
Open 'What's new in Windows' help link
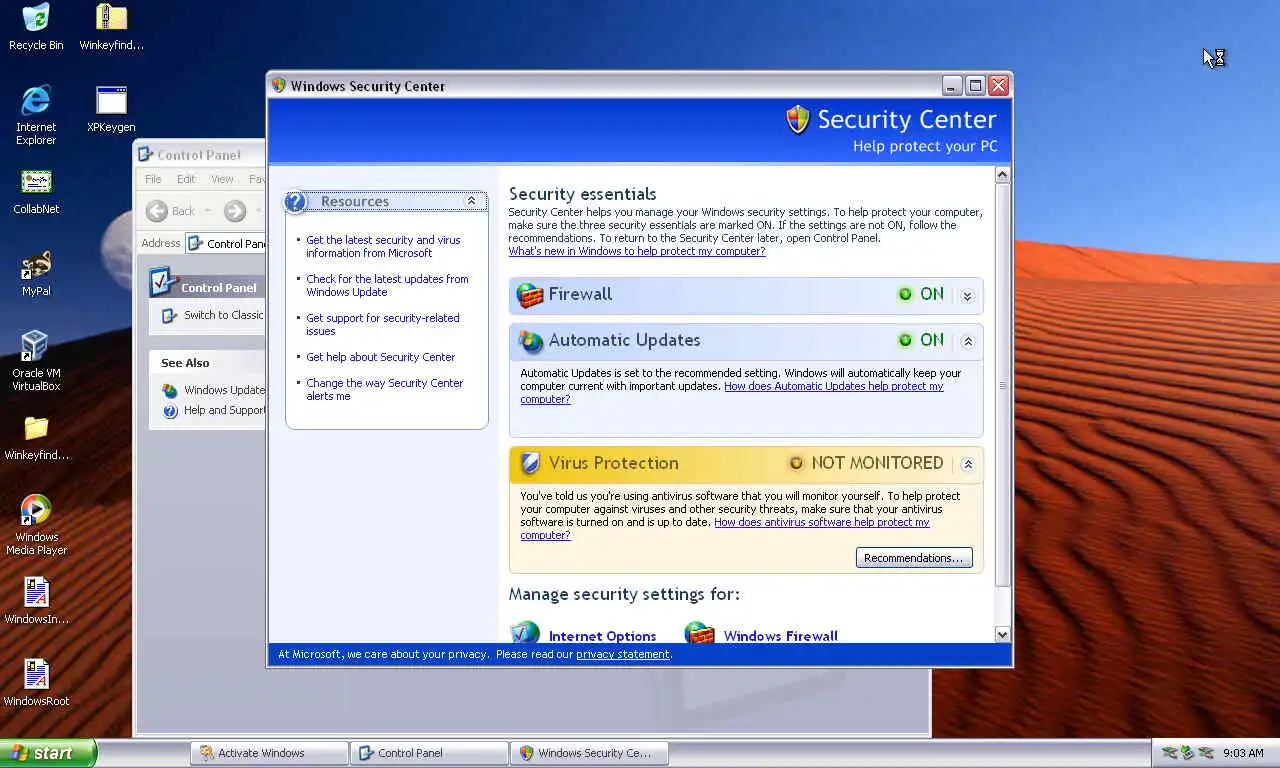(637, 252)
